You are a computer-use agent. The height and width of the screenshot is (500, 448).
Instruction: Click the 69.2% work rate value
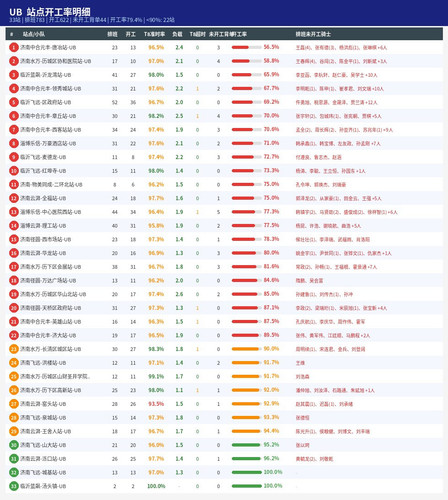(271, 102)
